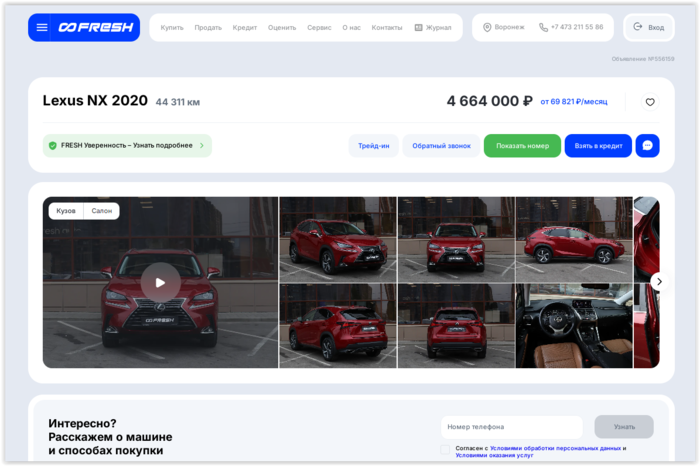Viewport: 700px width, 466px height.
Task: Open the front three-quarter view thumbnail
Action: (338, 239)
